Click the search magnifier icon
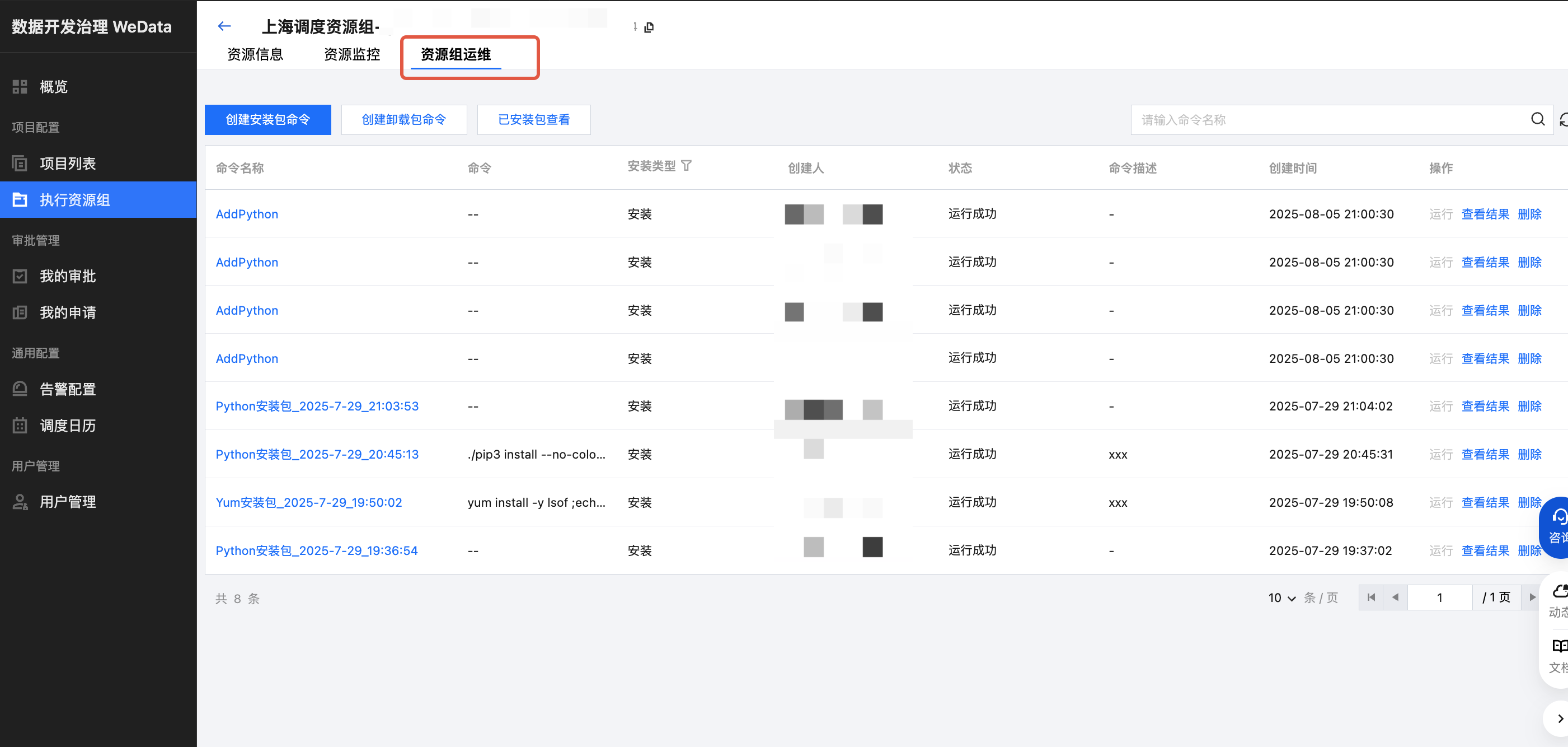The width and height of the screenshot is (1568, 747). tap(1538, 119)
